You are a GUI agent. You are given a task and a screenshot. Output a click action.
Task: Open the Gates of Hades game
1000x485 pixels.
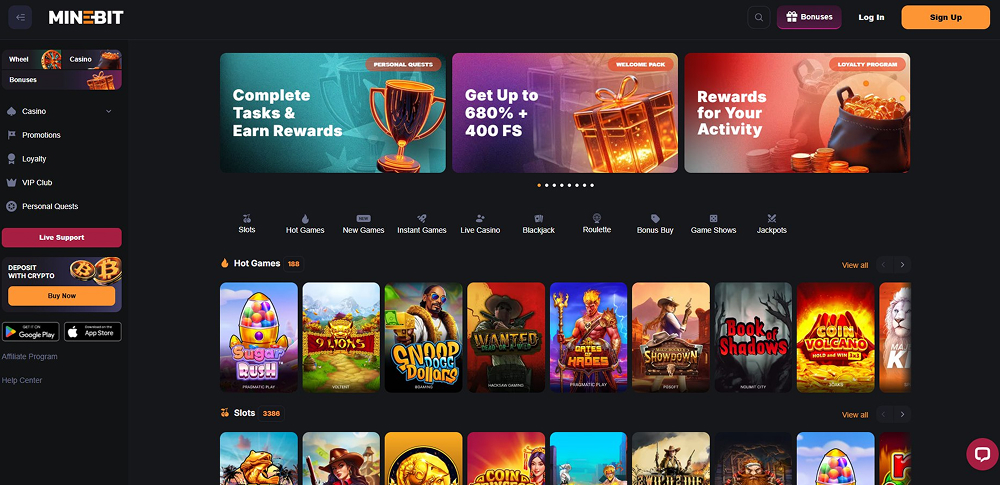tap(588, 337)
